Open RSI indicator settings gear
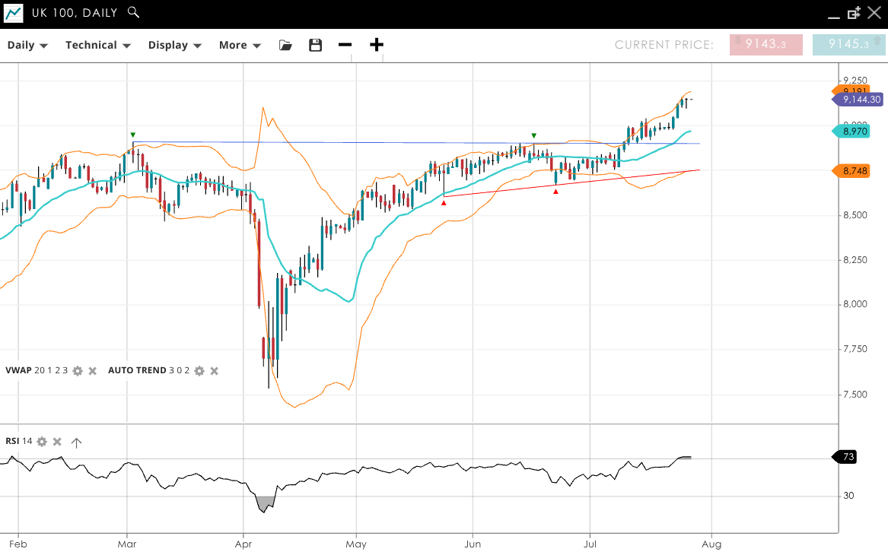The height and width of the screenshot is (555, 888). point(42,441)
